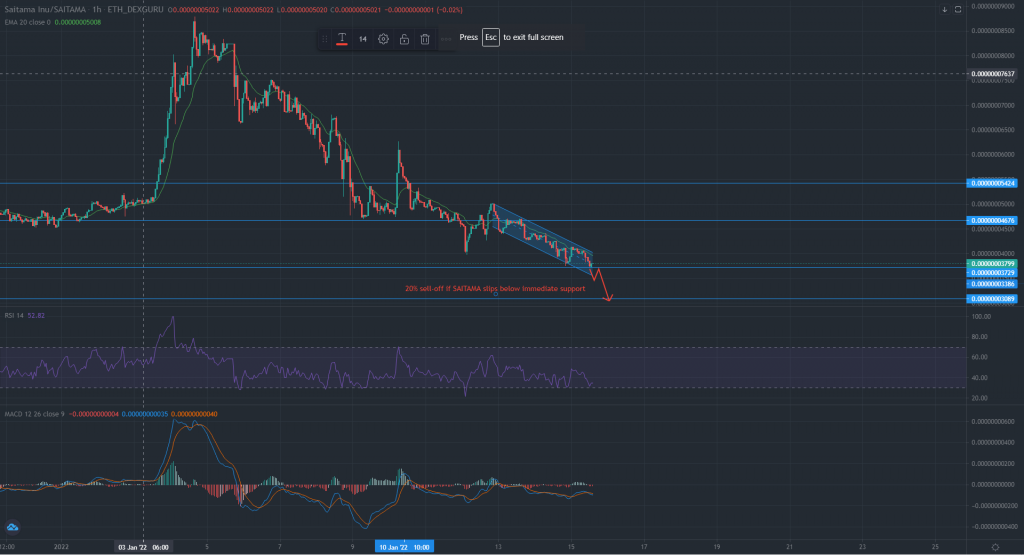This screenshot has width=1024, height=555.
Task: Click the Saitama Inu/SAITAMA symbol title
Action: coord(45,10)
